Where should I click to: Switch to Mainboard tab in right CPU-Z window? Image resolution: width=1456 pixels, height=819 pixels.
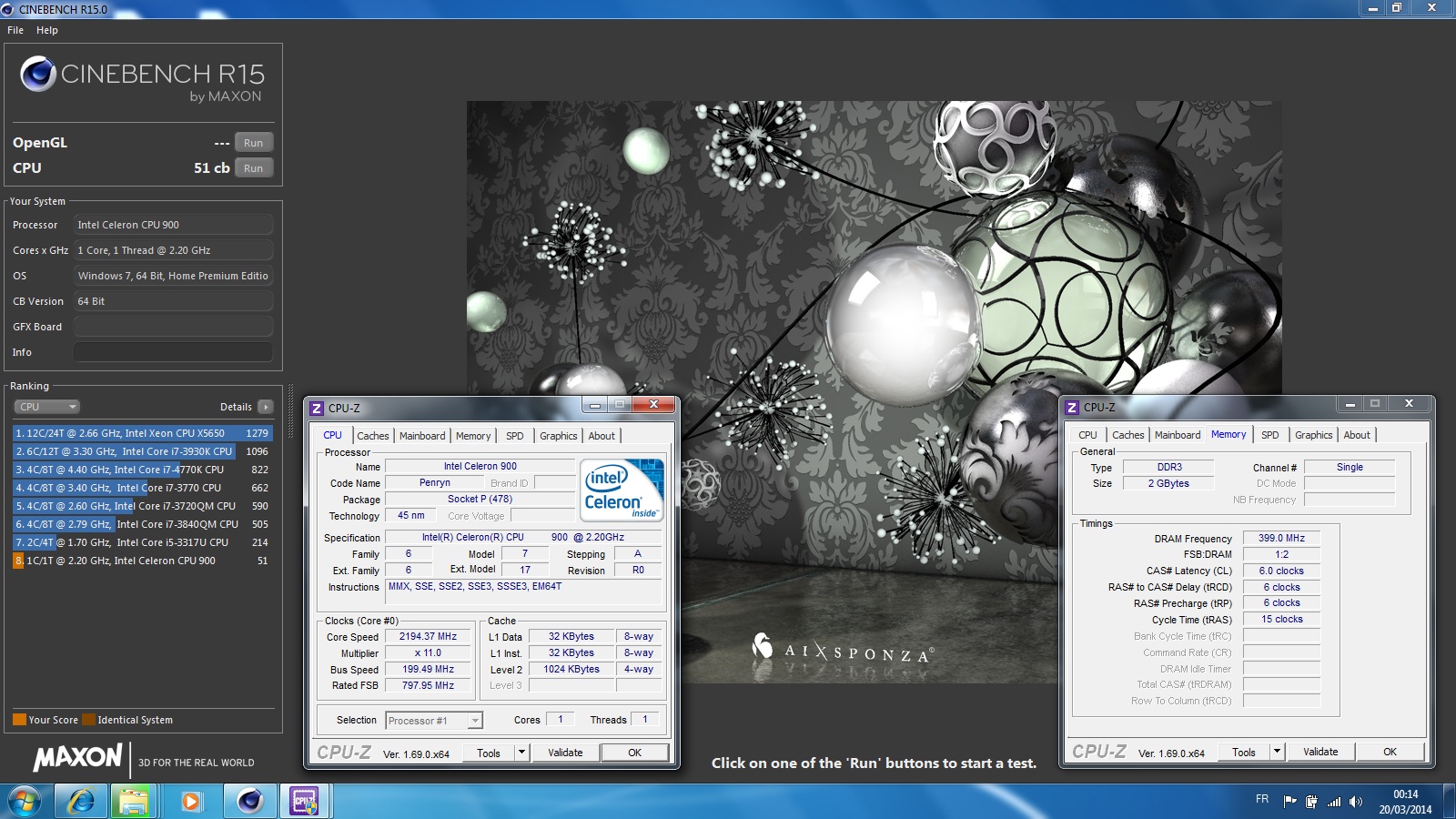[1178, 435]
